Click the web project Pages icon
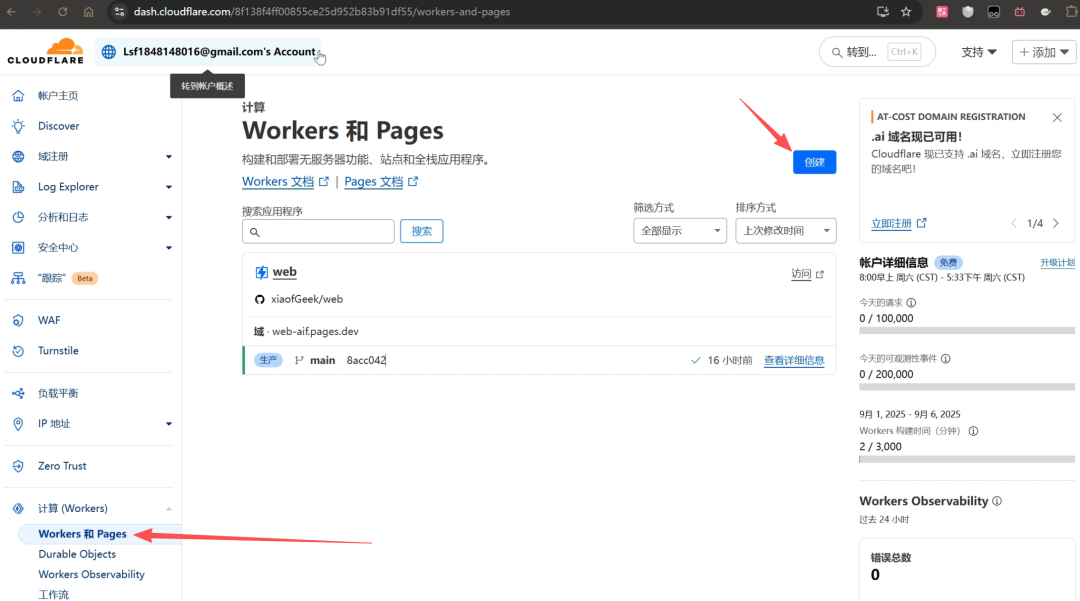1080x601 pixels. pyautogui.click(x=262, y=273)
